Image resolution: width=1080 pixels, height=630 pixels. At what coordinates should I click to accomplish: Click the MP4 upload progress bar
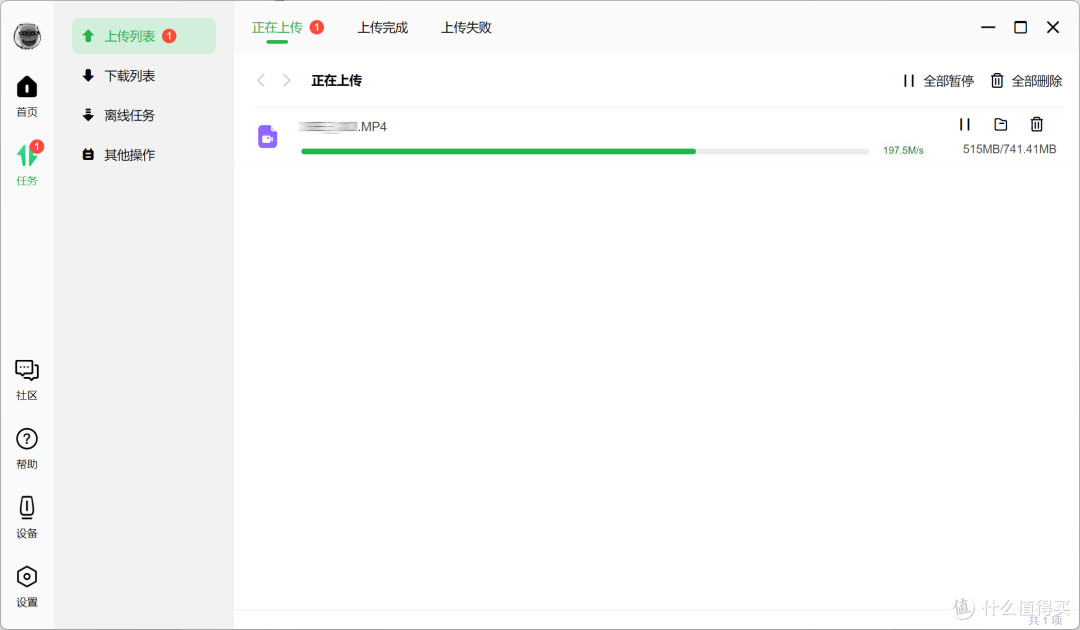click(585, 151)
